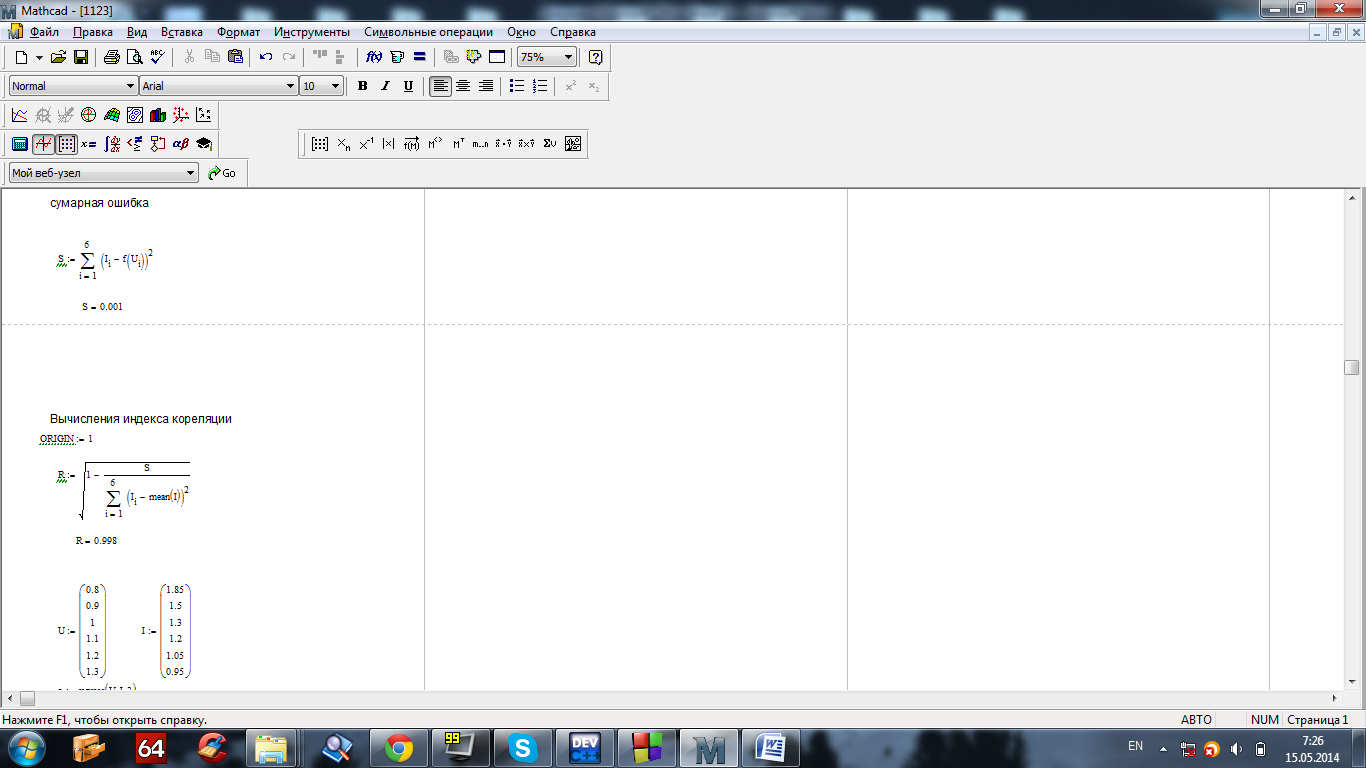
Task: Open the Symbolic keyword toolbar with the graduation cap icon
Action: tap(204, 144)
